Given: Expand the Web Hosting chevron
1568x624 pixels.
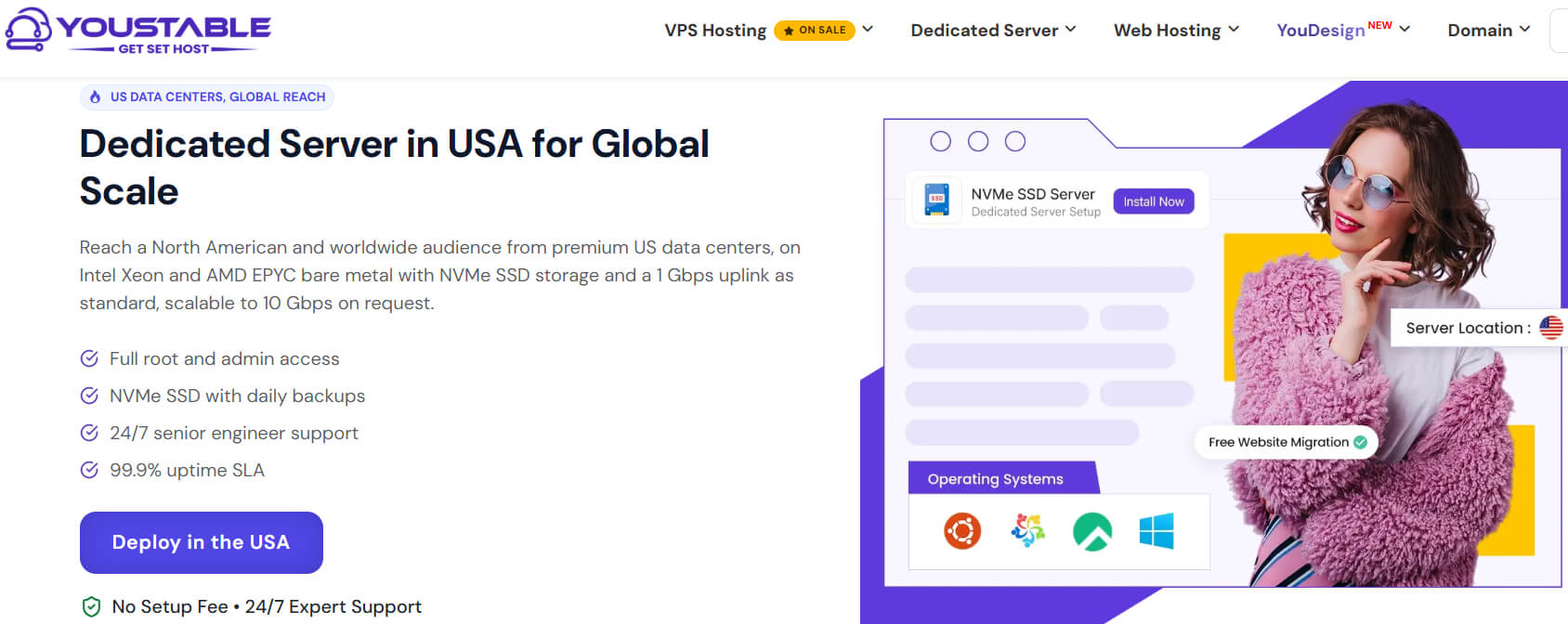Looking at the screenshot, I should (1234, 30).
